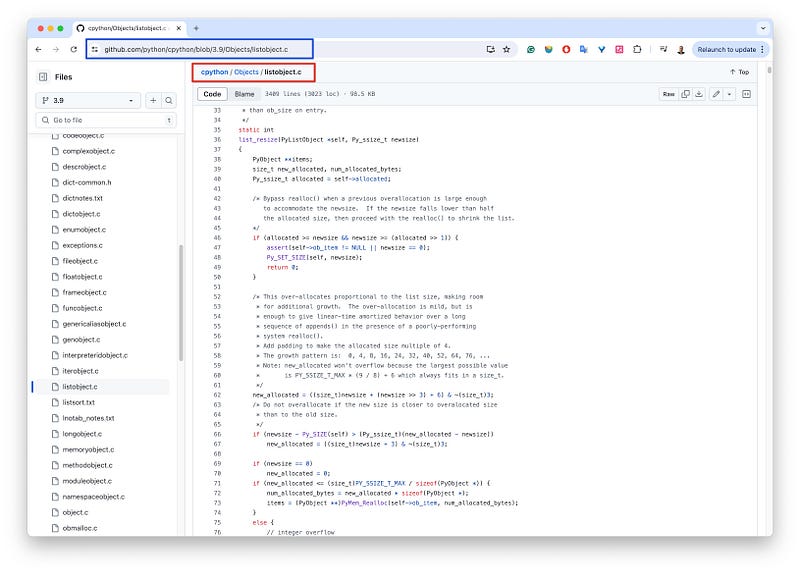Click the pencil edit file icon
The image size is (800, 572).
(x=716, y=94)
